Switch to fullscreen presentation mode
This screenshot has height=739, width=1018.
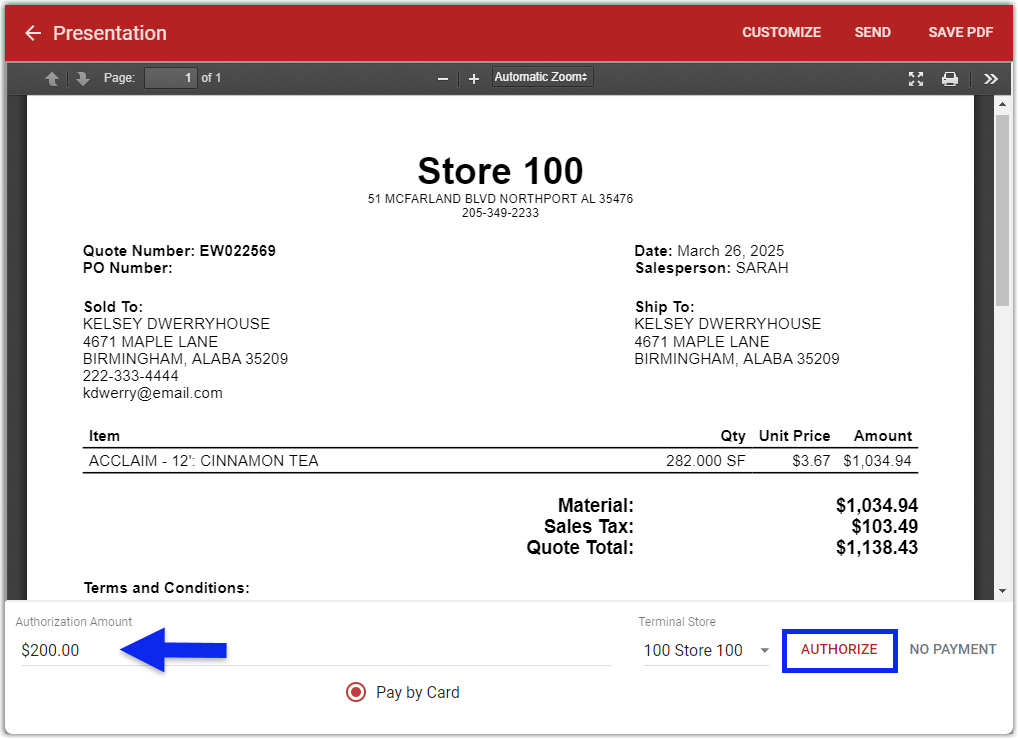(915, 79)
